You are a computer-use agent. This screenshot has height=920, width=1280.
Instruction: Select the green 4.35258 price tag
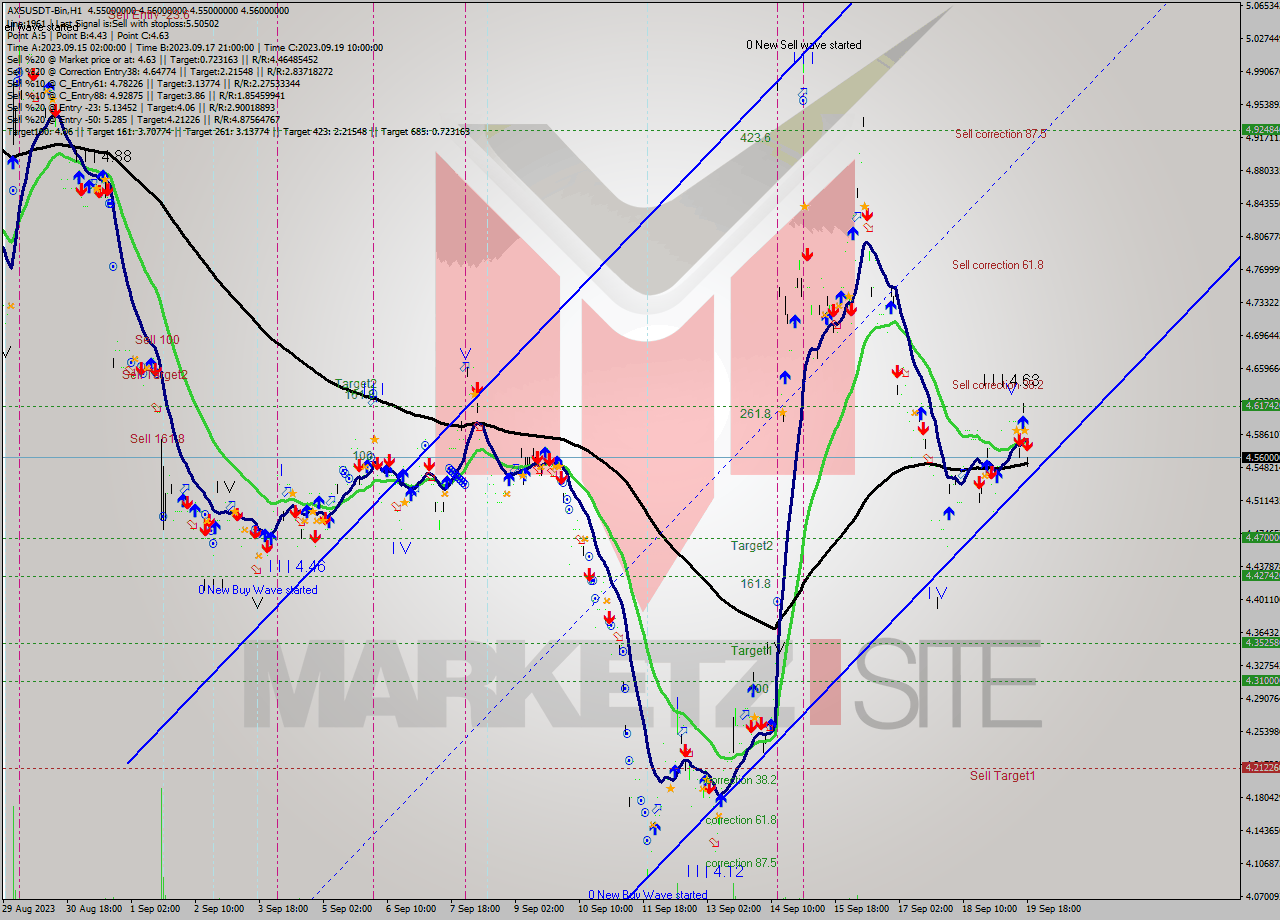[x=1261, y=643]
